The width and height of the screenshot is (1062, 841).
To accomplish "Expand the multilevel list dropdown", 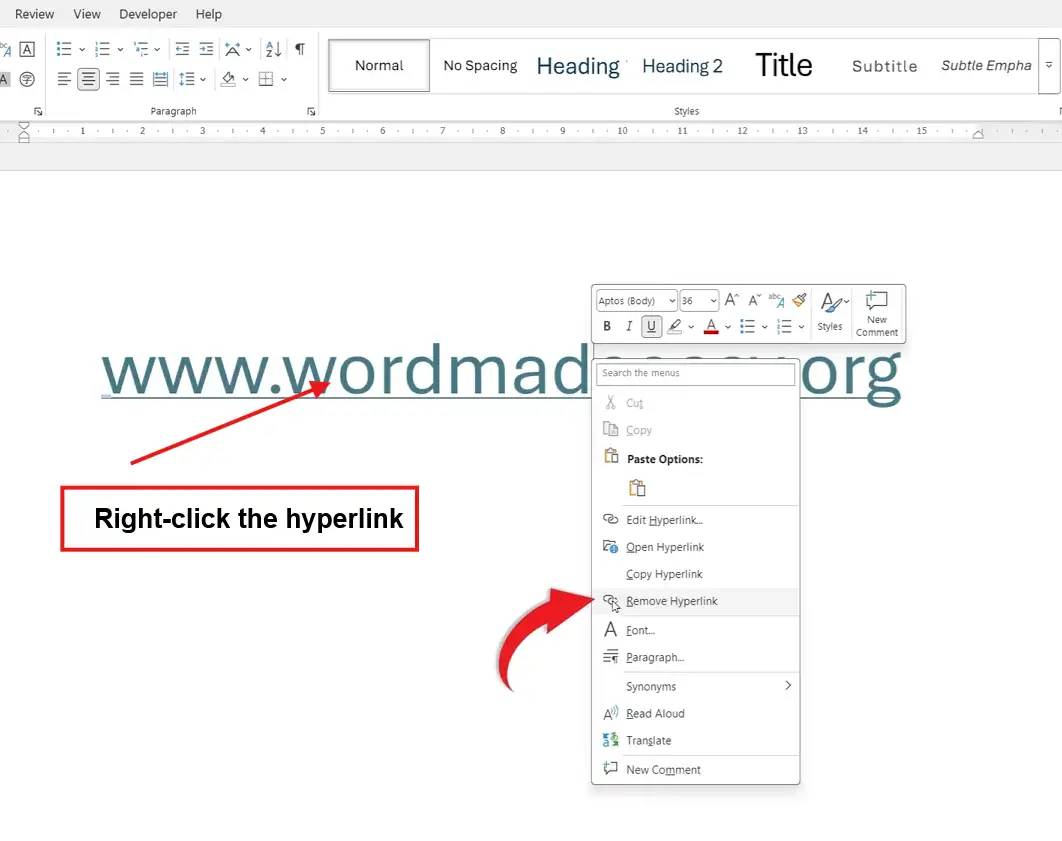I will click(x=157, y=49).
